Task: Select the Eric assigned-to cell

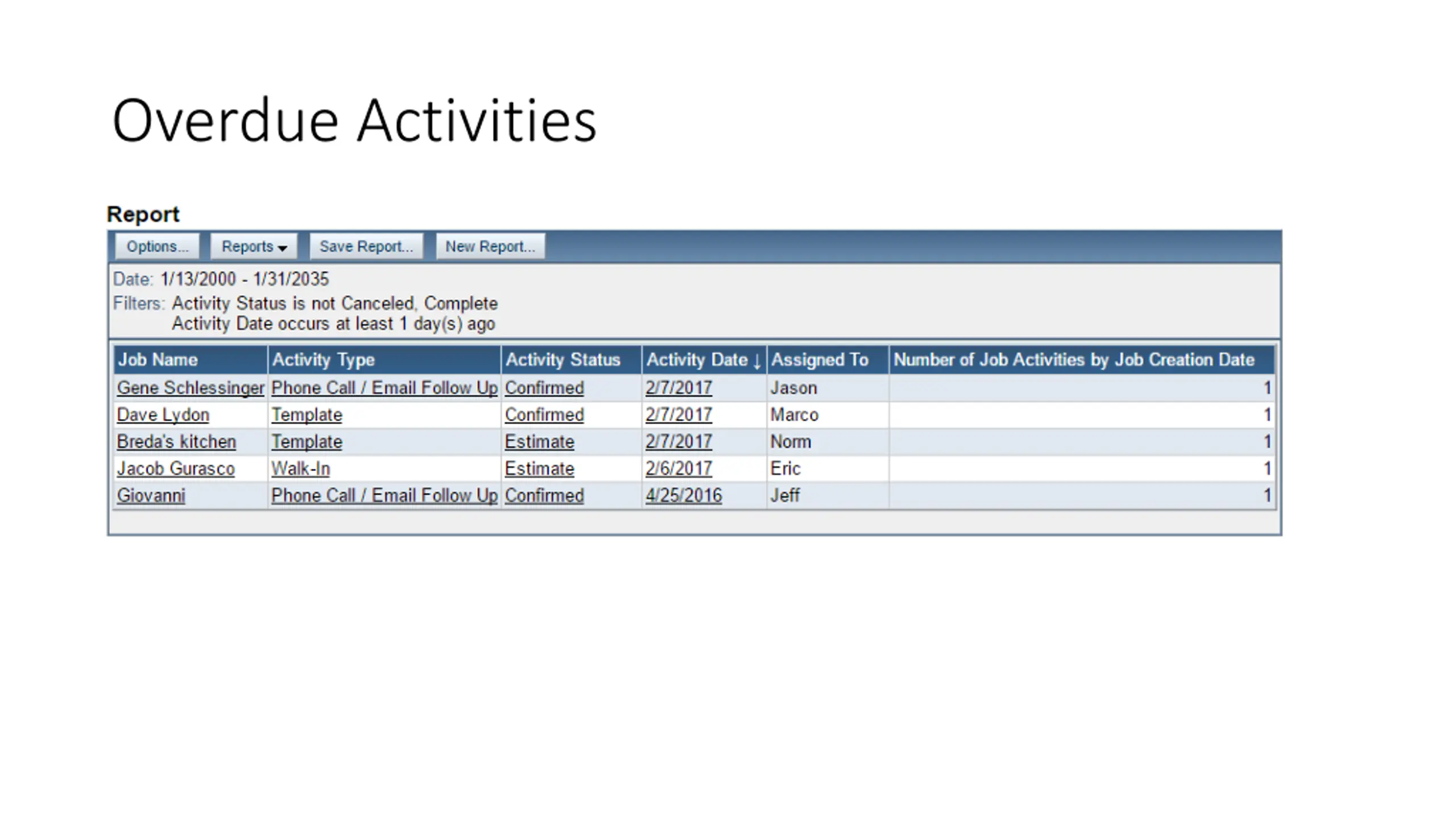Action: (x=828, y=469)
